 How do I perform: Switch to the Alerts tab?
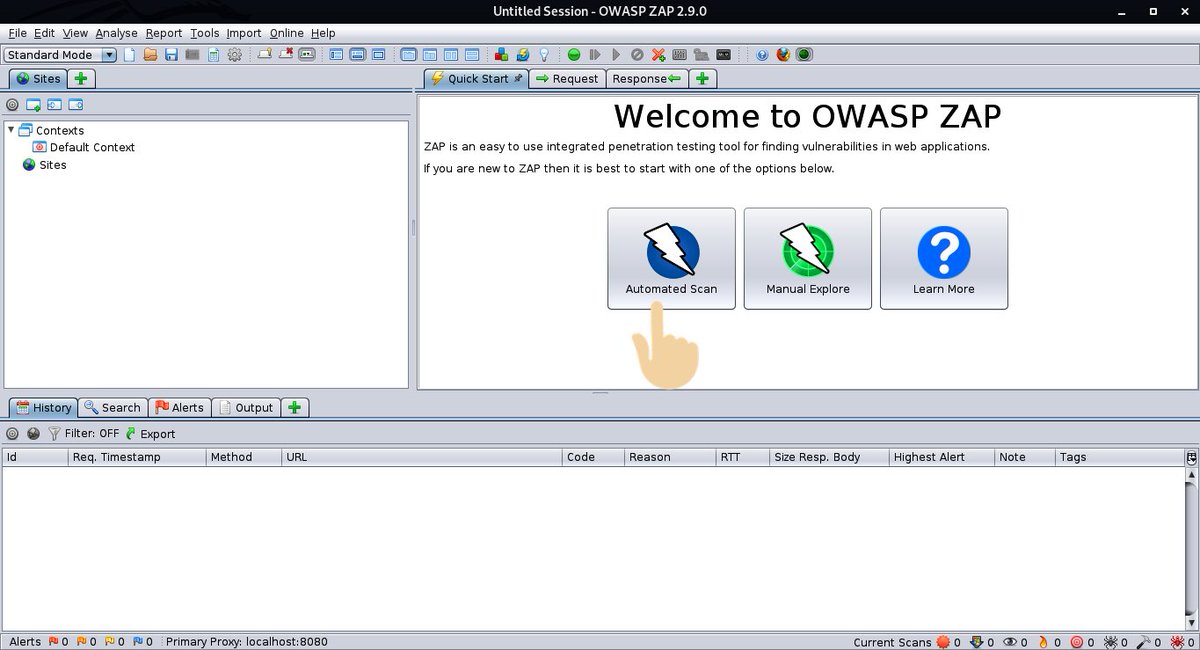180,407
